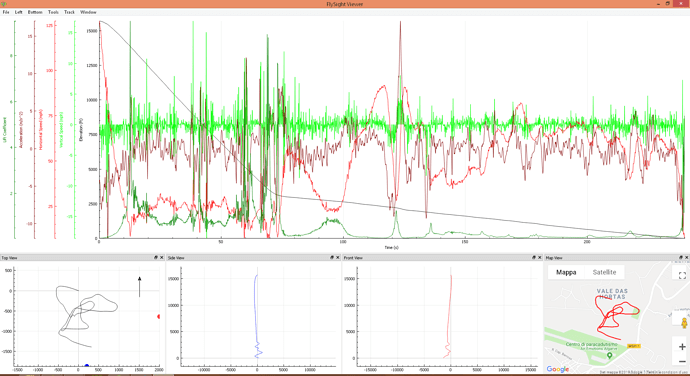Open the Bottom axis menu
690x376 pixels.
tap(35, 12)
